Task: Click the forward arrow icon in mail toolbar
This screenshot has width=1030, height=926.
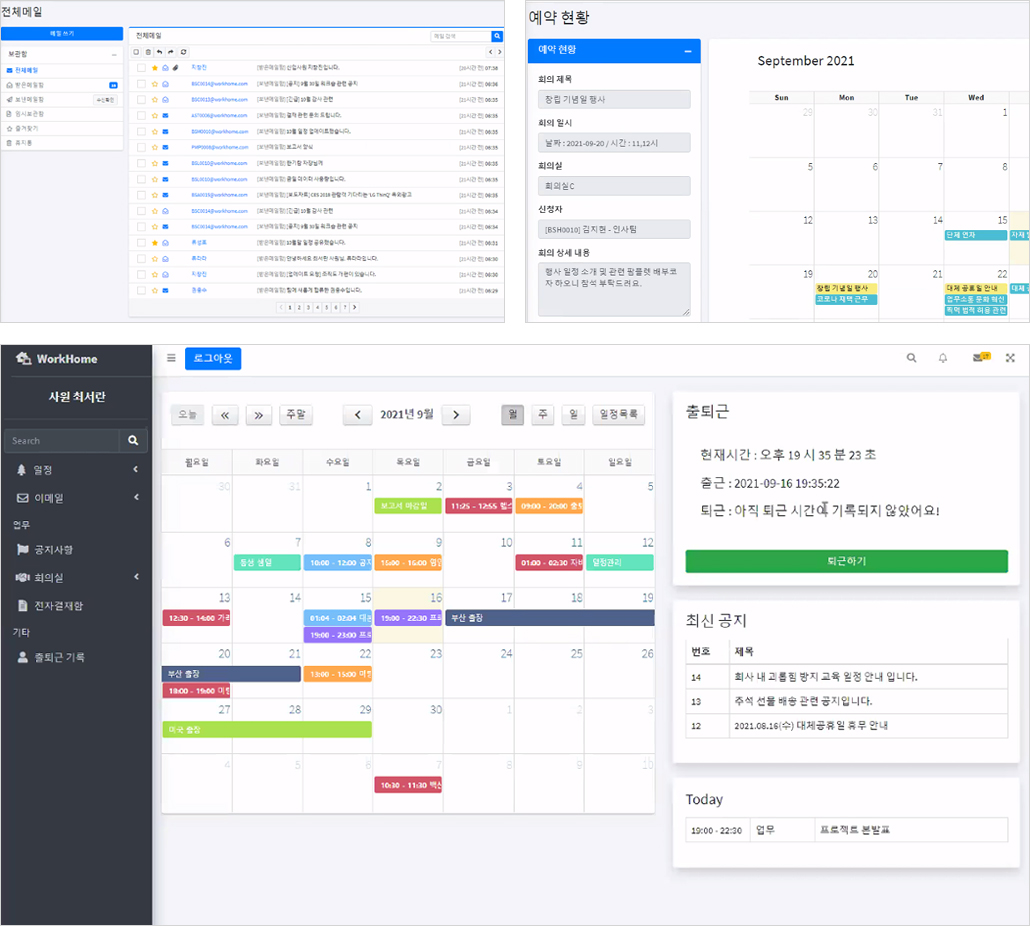Action: [171, 52]
